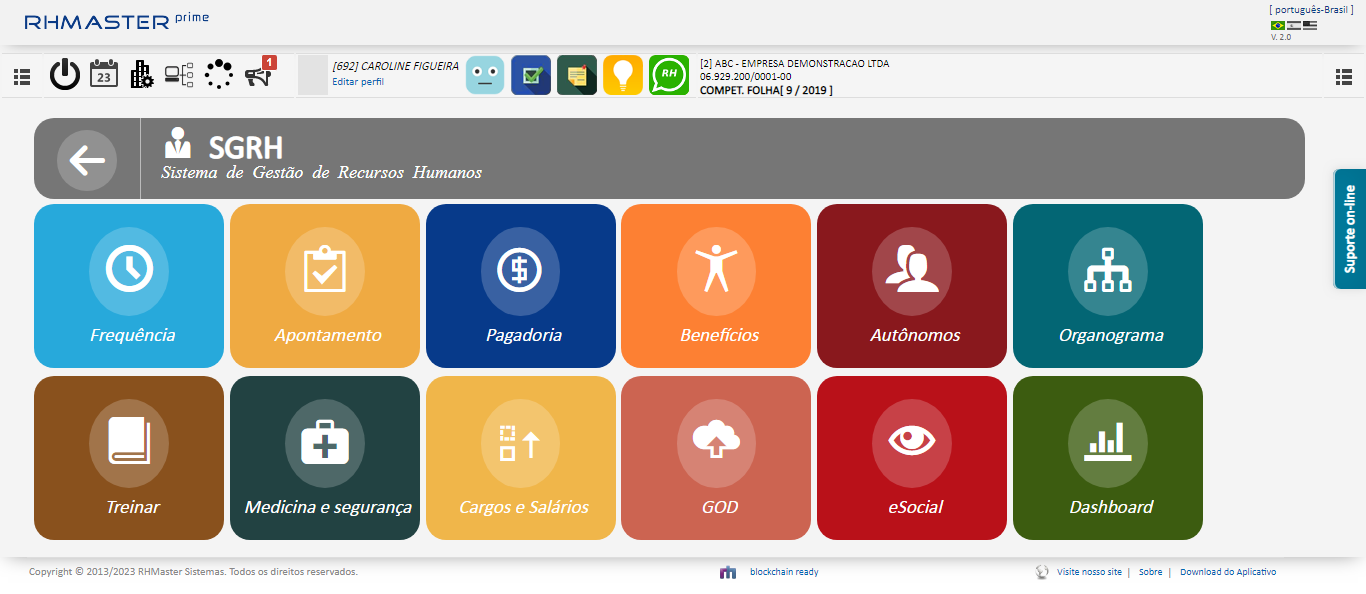This screenshot has width=1366, height=594.
Task: Click the Visite nosso site link
Action: 1089,572
